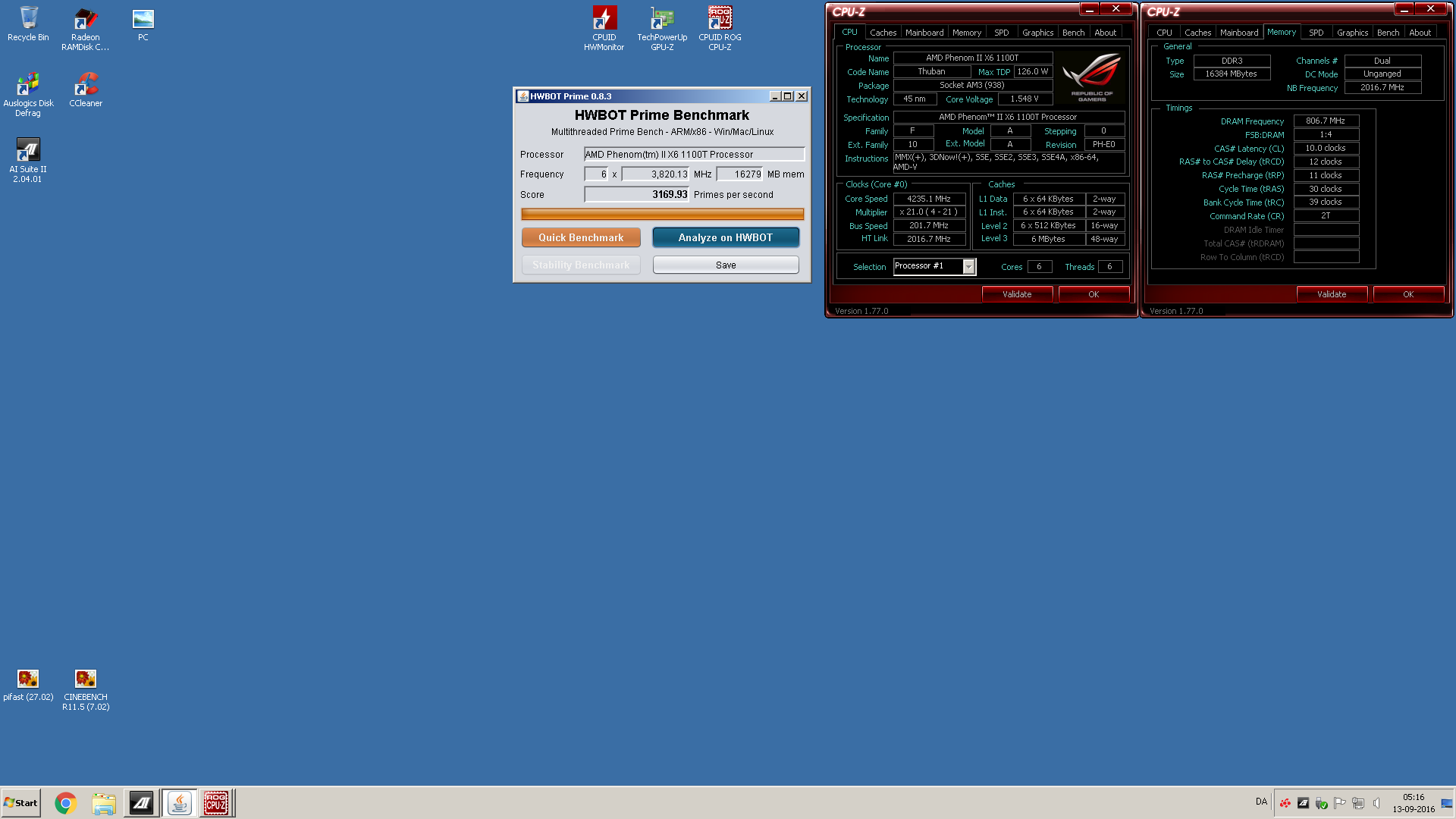
Task: Select the CINEBENCH R11.5 desktop file
Action: (86, 689)
